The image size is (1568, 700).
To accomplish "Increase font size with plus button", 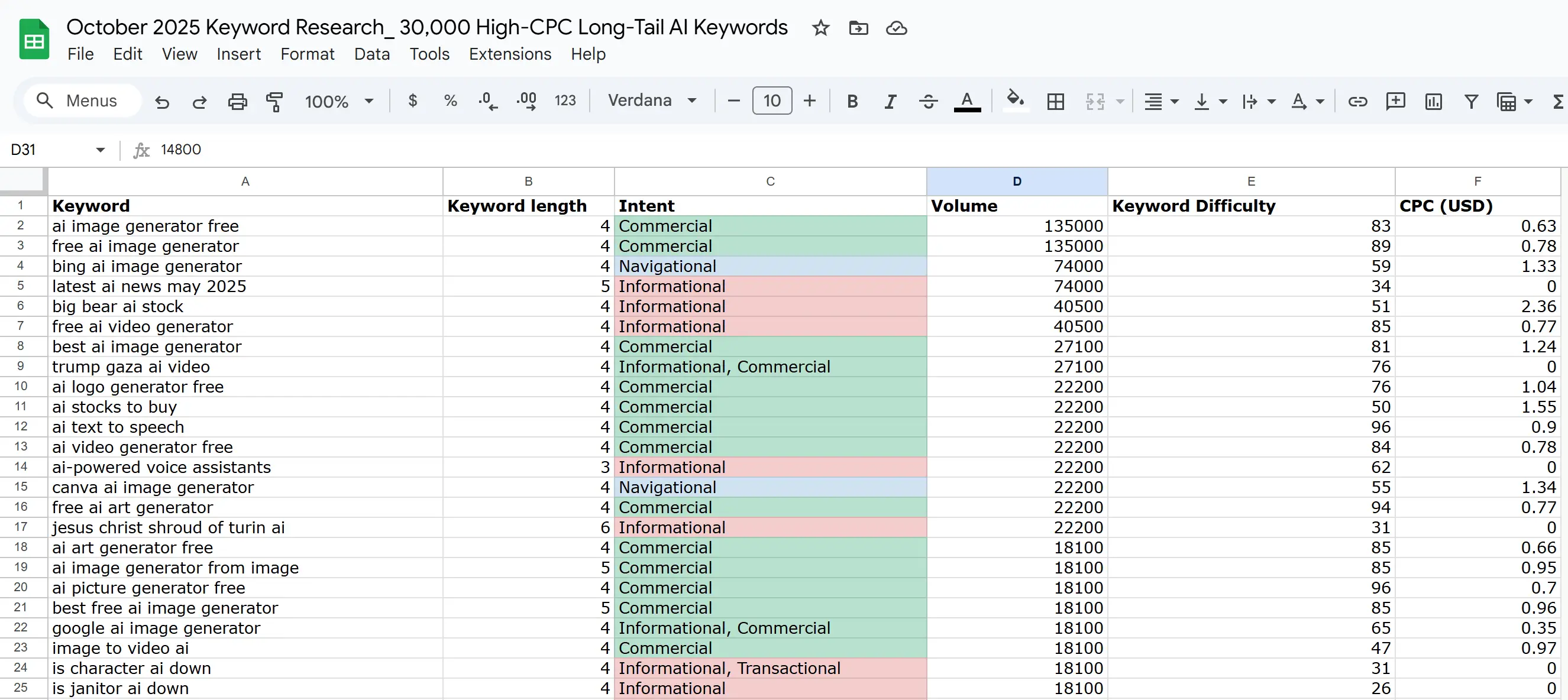I will tap(809, 101).
